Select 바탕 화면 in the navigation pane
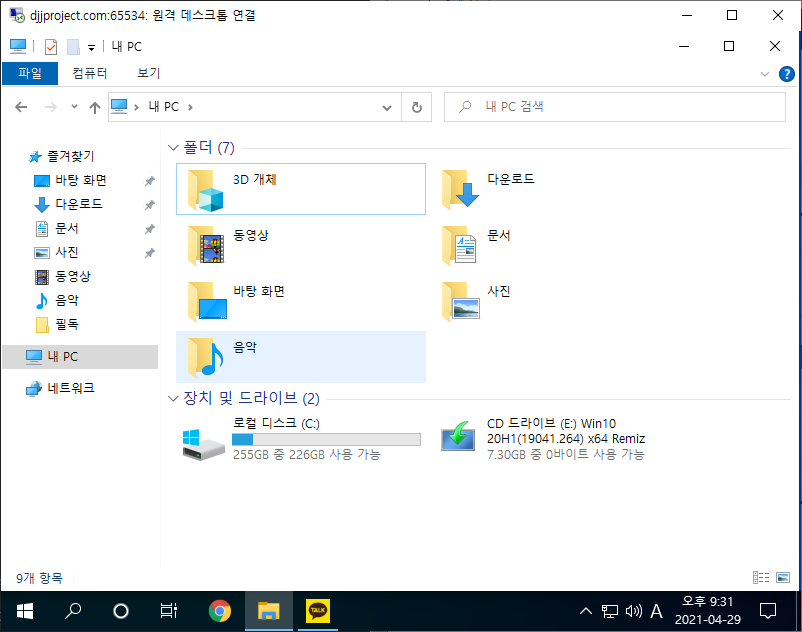802x632 pixels. click(x=81, y=180)
